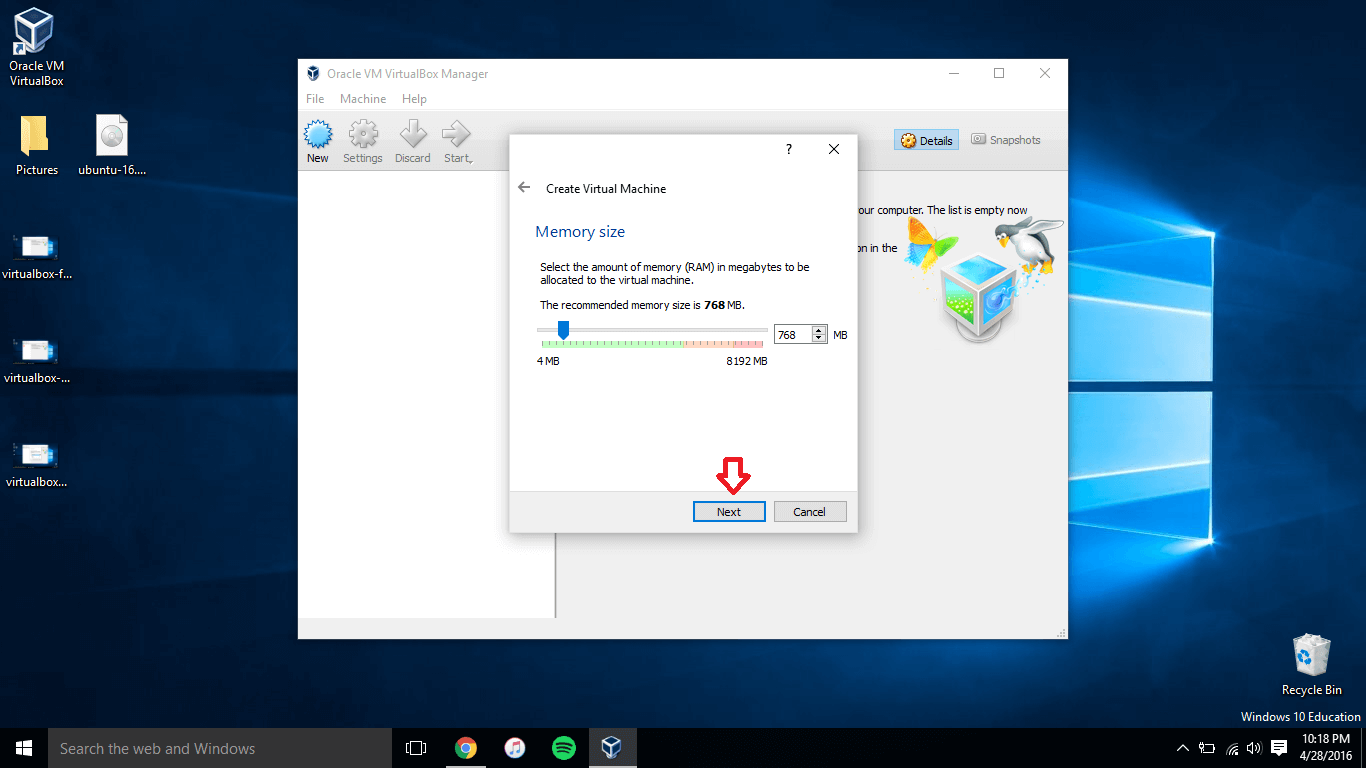
Task: Open the clock showing 10:18 PM
Action: pyautogui.click(x=1327, y=748)
